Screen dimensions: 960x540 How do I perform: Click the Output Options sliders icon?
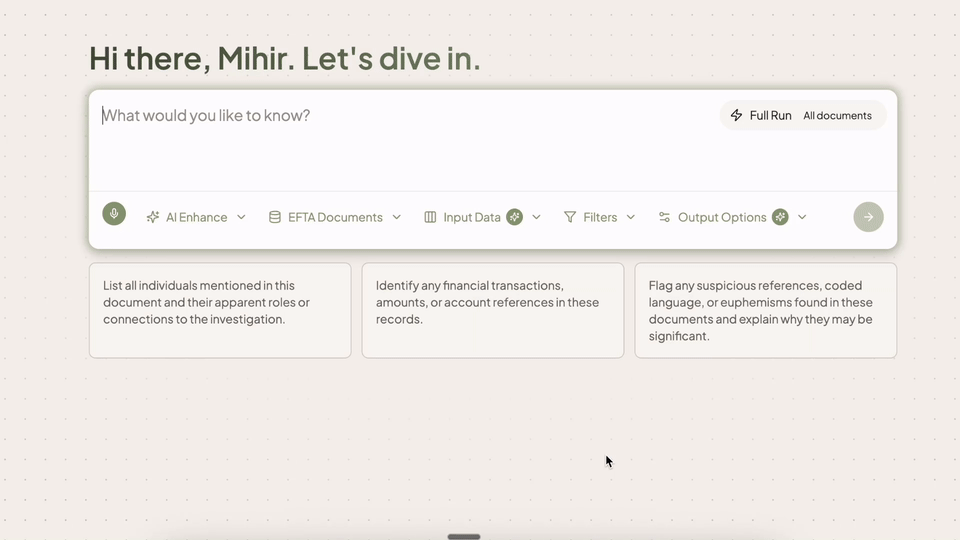point(664,217)
